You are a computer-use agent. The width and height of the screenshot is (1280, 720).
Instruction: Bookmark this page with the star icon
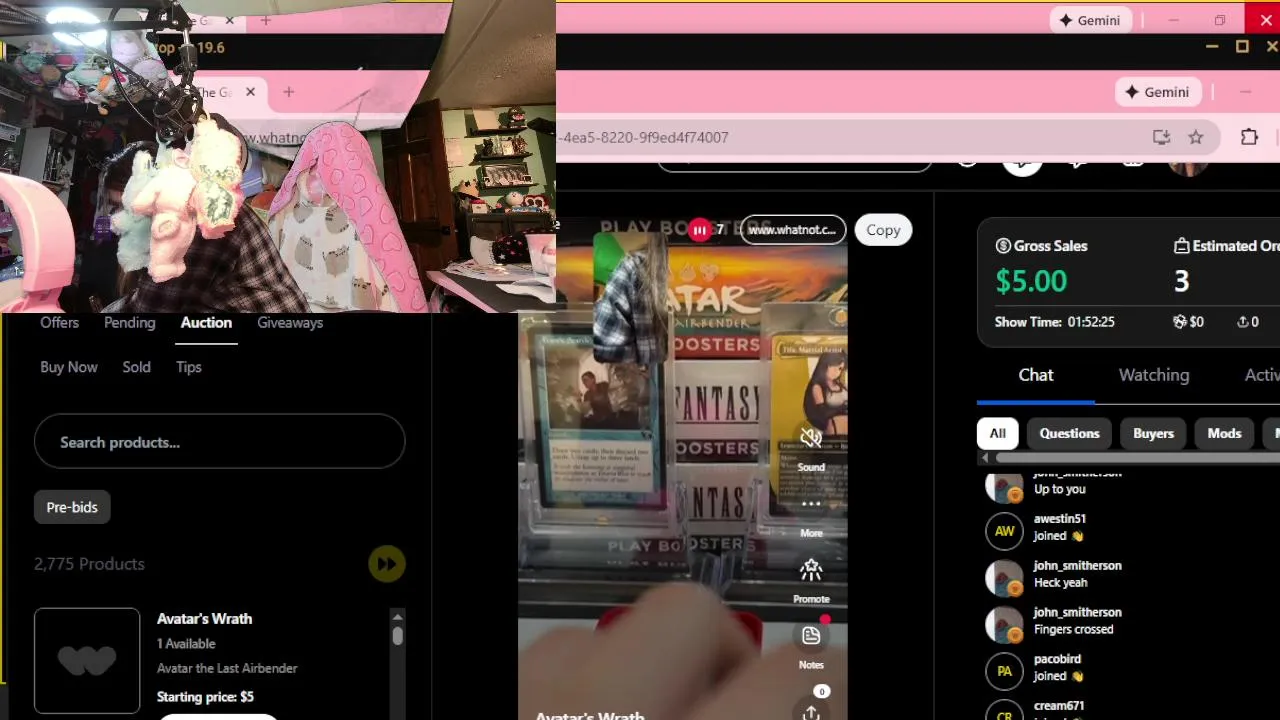click(1196, 137)
